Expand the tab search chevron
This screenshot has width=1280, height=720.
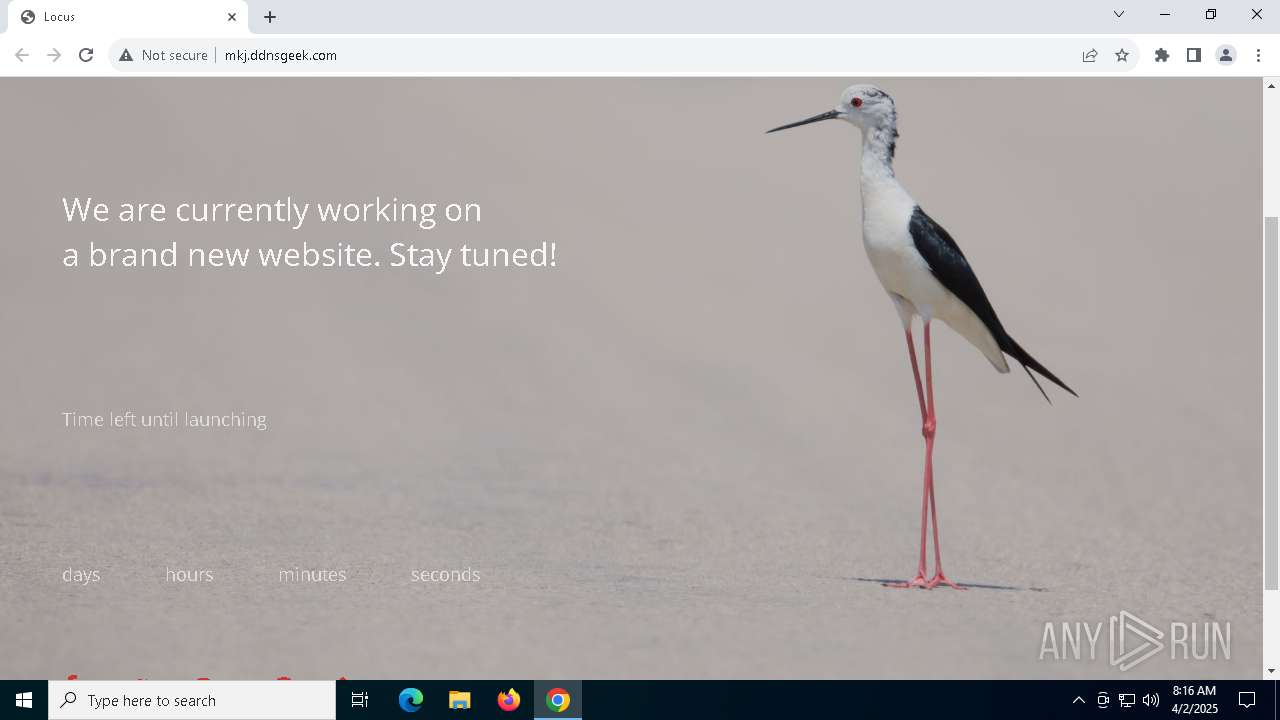pyautogui.click(x=1119, y=14)
